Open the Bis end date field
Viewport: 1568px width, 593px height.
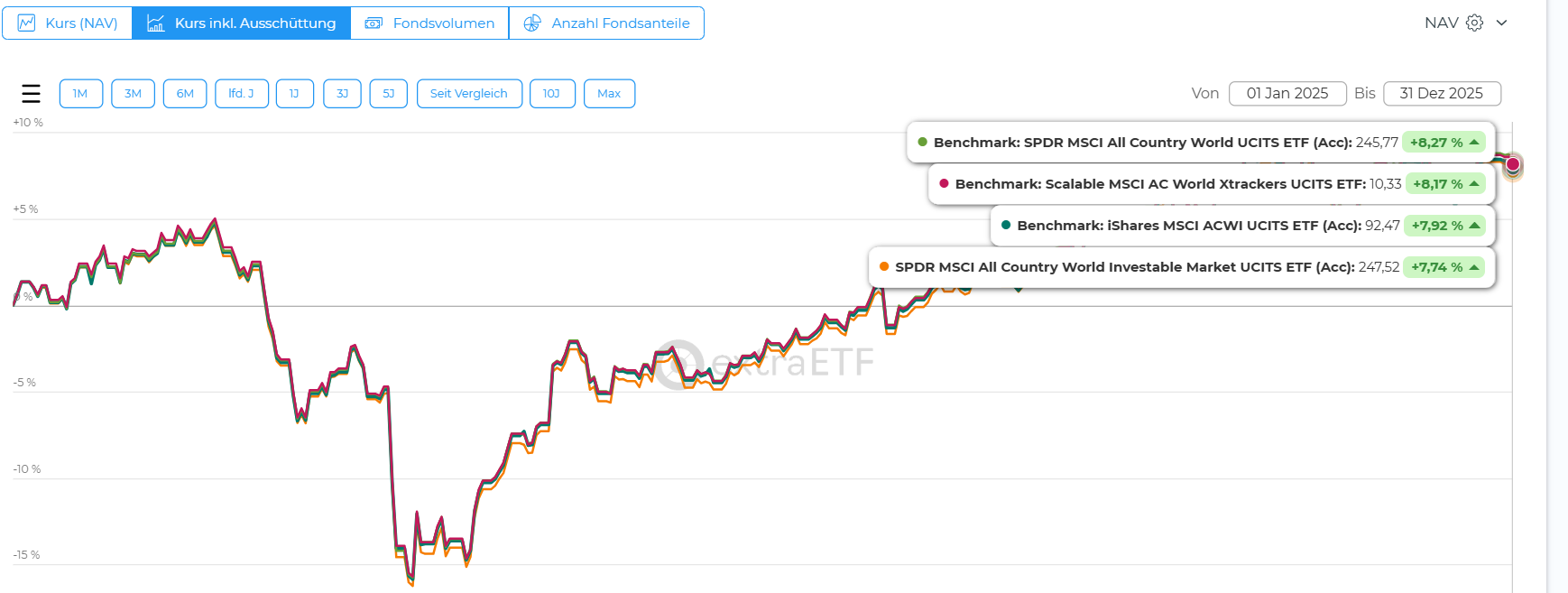pos(1441,94)
